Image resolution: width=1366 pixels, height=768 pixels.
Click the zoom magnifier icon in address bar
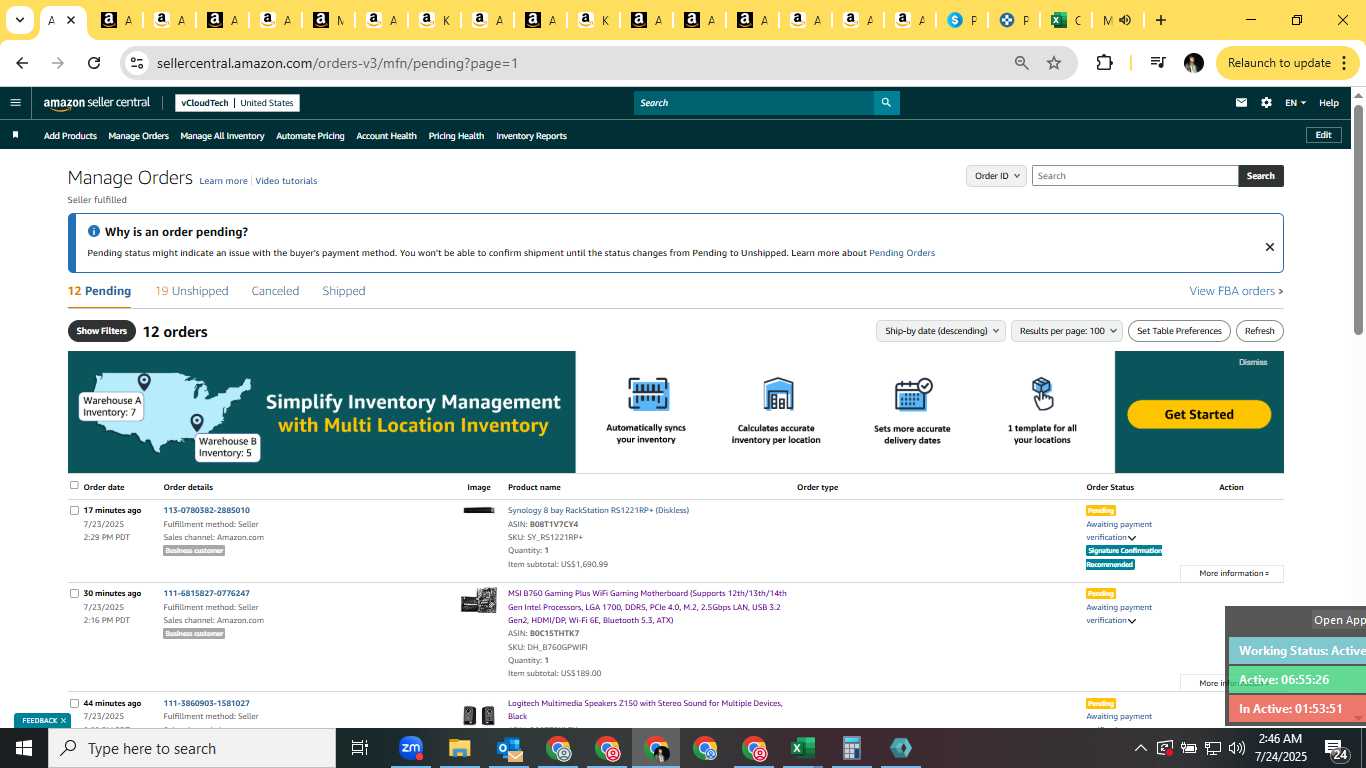tap(1021, 63)
